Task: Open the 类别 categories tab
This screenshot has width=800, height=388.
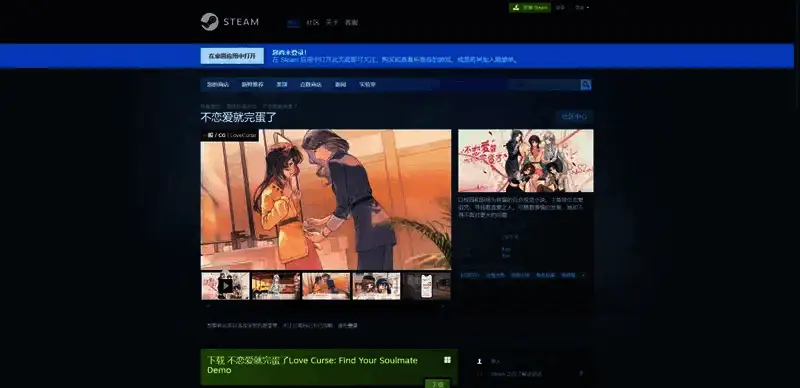Action: point(282,85)
